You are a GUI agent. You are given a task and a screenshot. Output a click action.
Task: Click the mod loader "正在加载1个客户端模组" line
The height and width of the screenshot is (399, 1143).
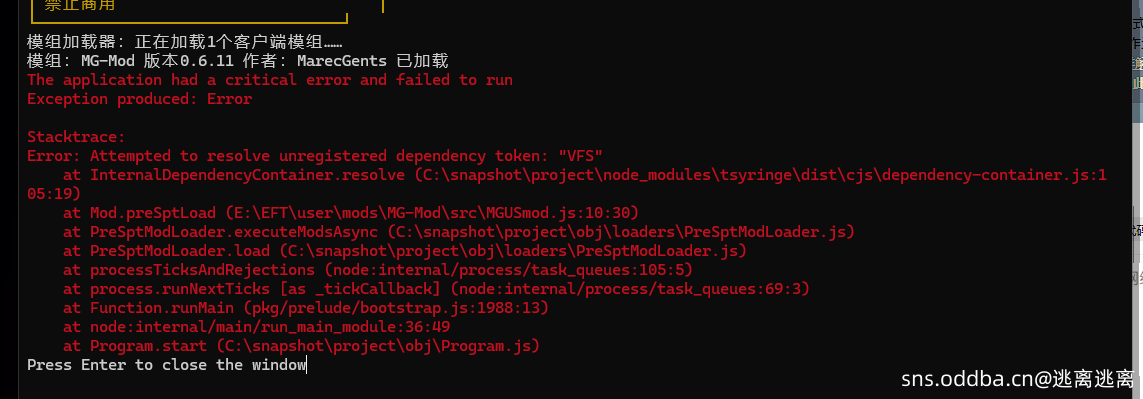click(185, 42)
